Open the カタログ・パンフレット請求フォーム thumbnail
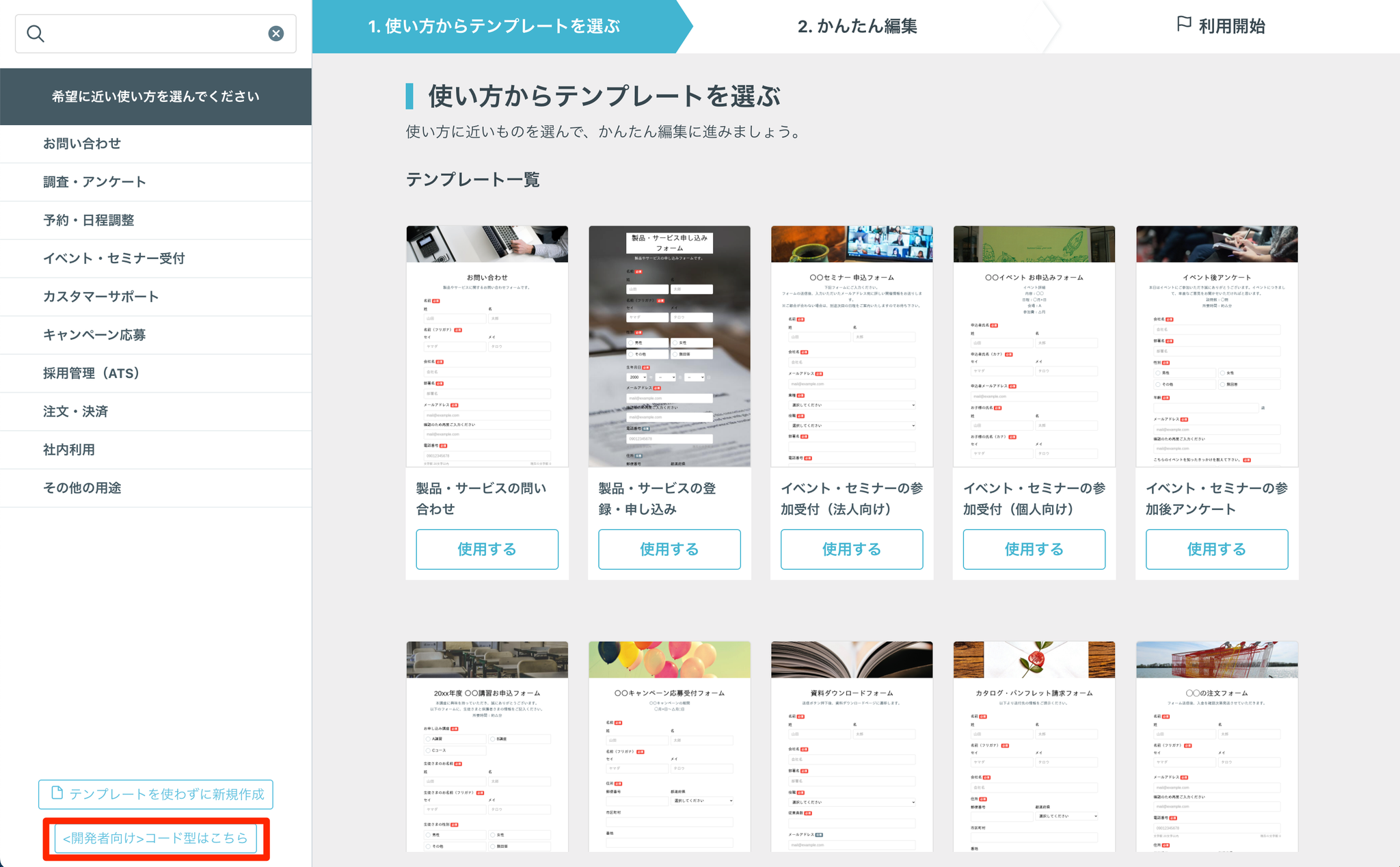 point(1034,746)
